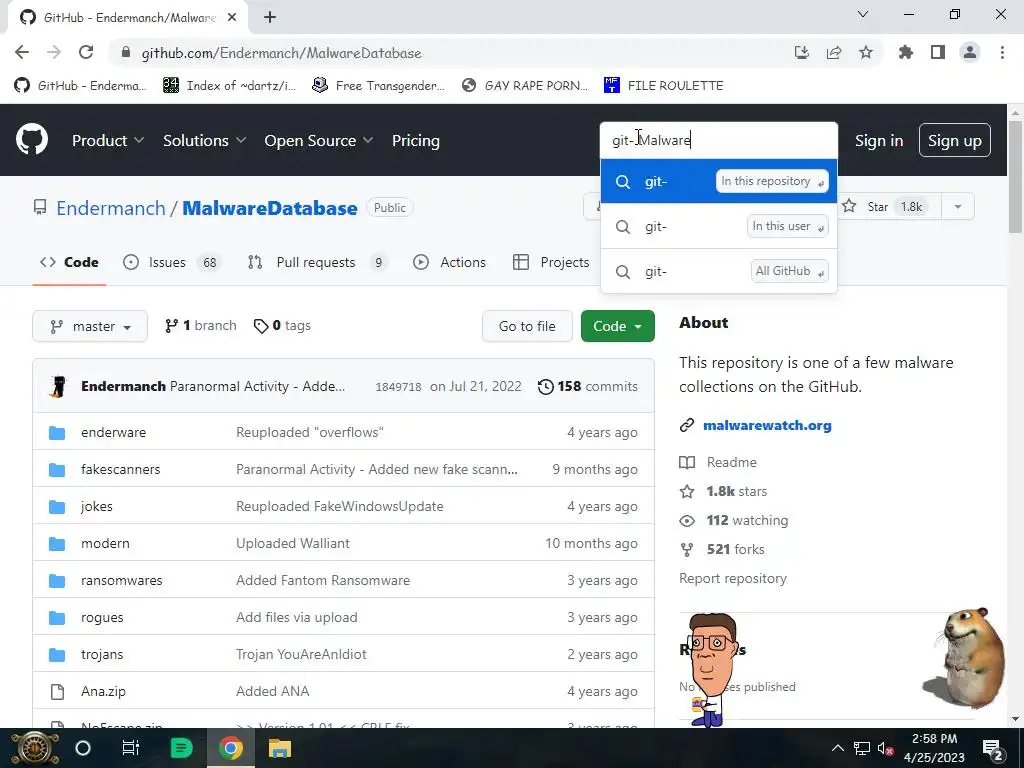The height and width of the screenshot is (768, 1024).
Task: Open the Windows Start button in taskbar
Action: pyautogui.click(x=35, y=748)
